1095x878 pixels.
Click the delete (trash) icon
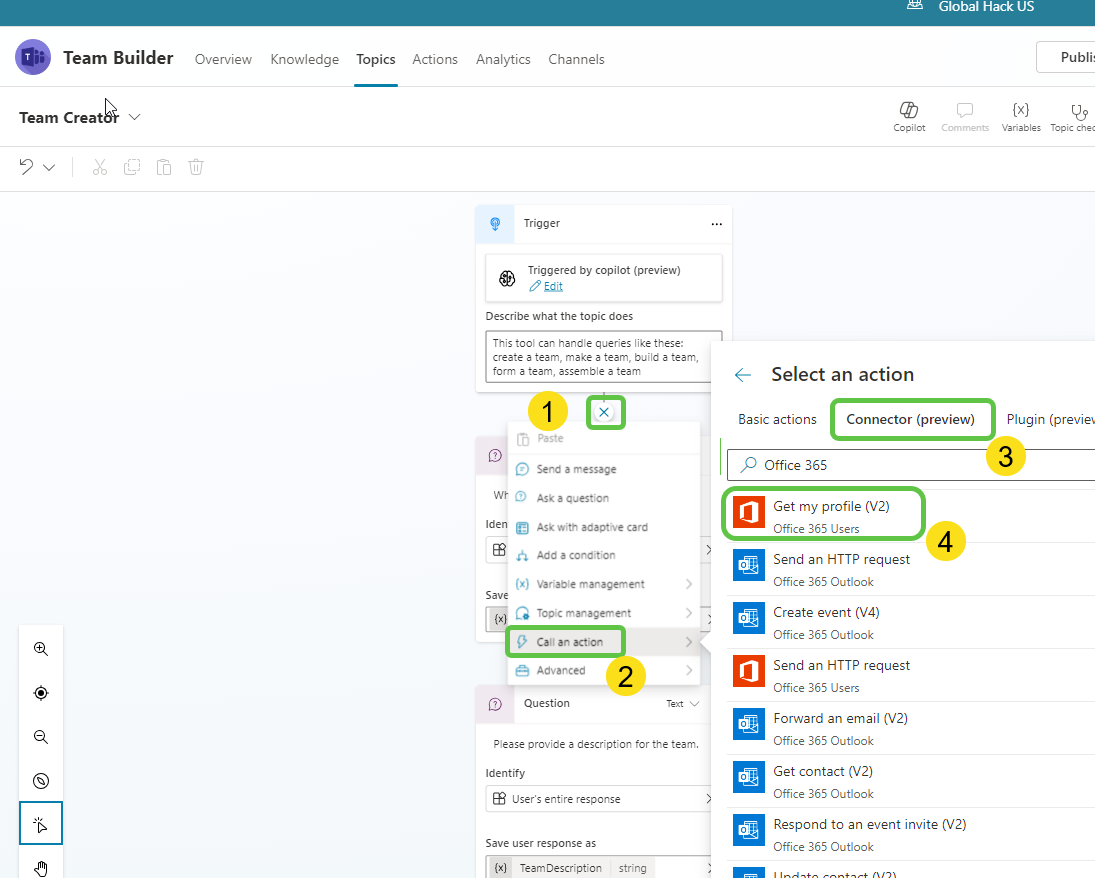point(195,166)
